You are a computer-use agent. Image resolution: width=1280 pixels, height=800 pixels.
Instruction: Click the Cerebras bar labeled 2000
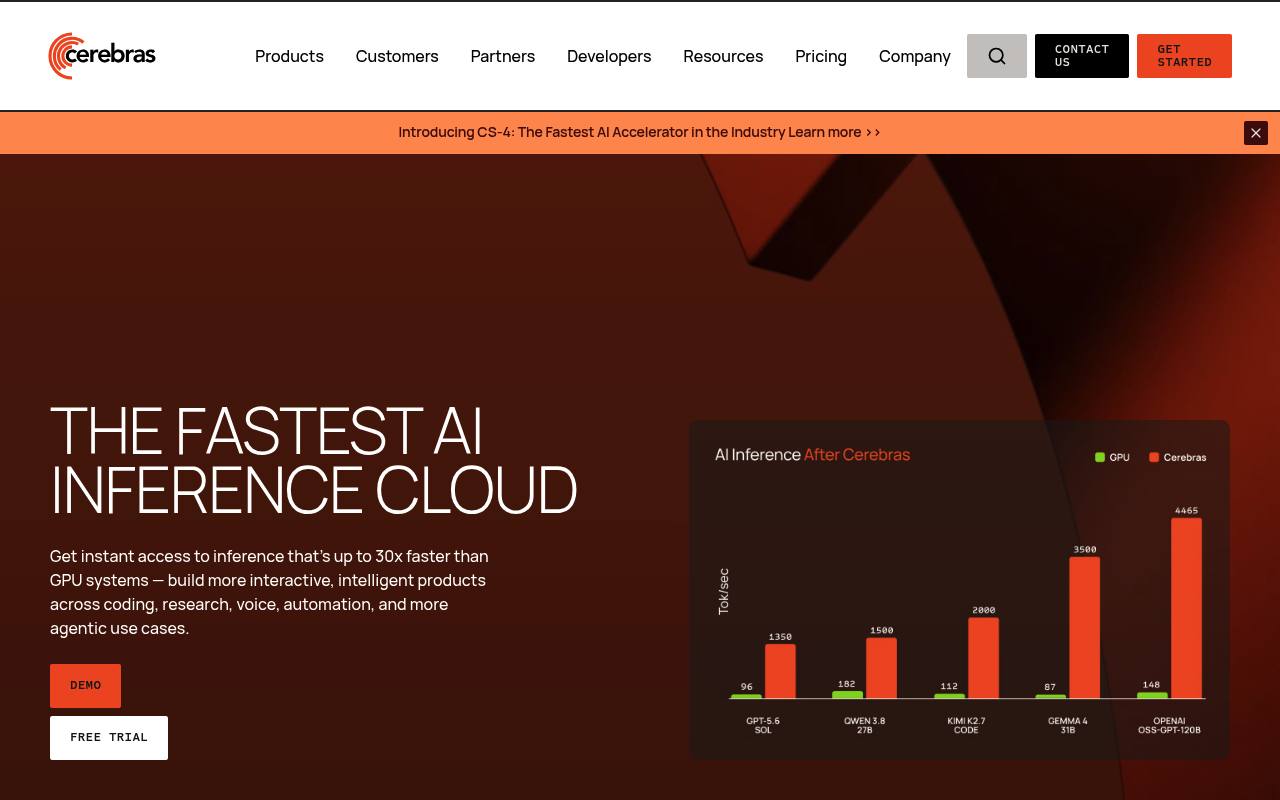[983, 658]
